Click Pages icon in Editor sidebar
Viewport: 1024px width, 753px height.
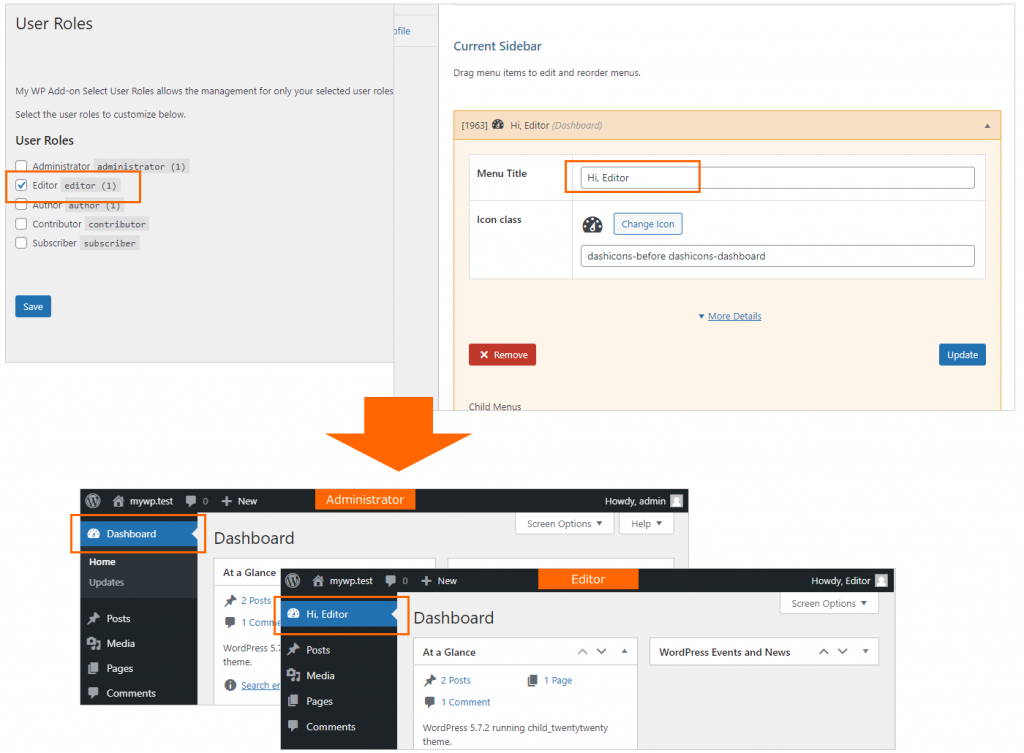(x=294, y=701)
